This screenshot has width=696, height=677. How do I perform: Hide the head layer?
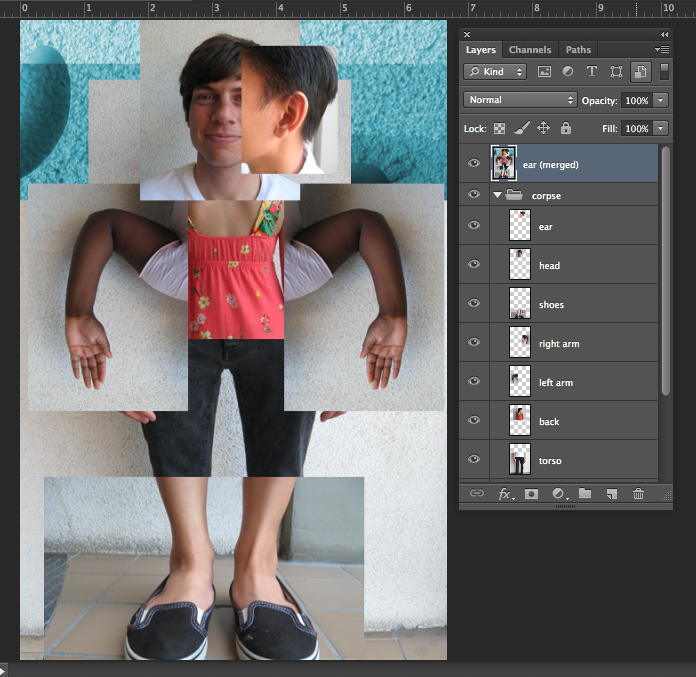(474, 265)
